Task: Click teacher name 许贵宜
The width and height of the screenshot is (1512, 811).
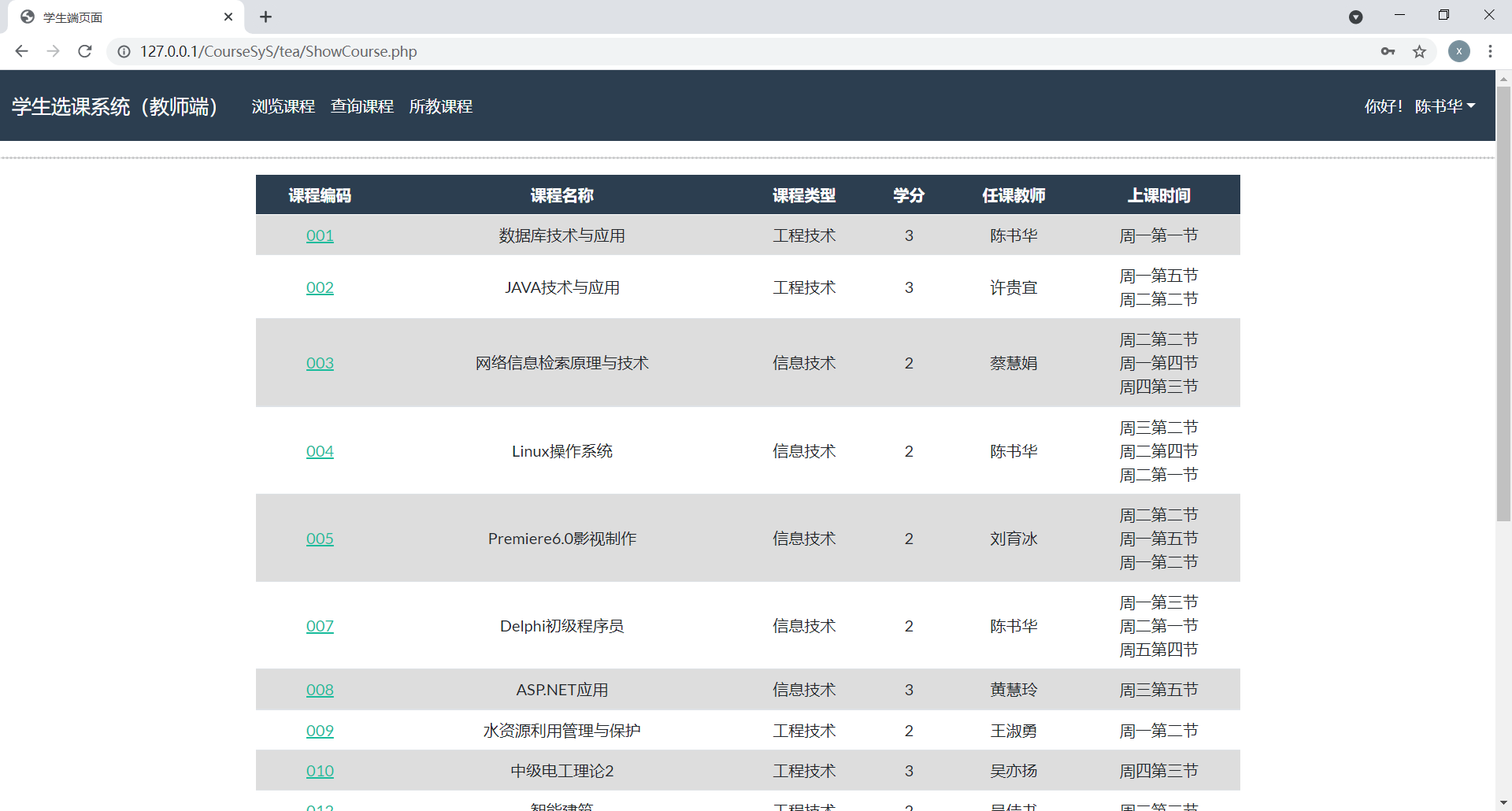Action: 1014,287
